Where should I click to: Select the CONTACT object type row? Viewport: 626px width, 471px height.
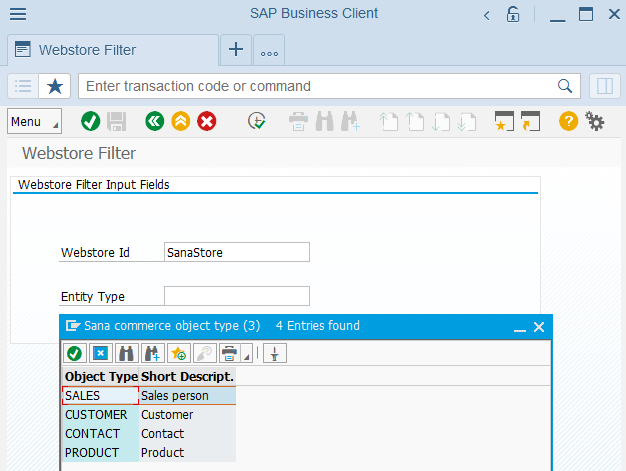101,433
